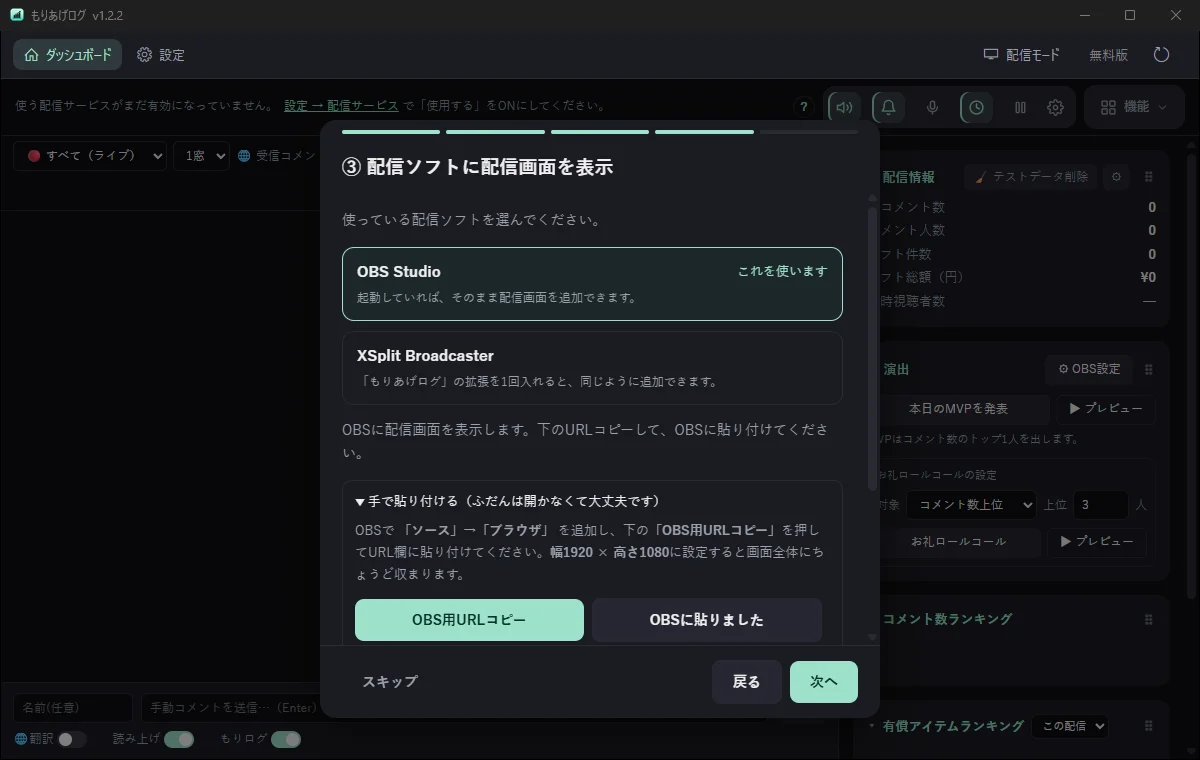Click the drag handle of 有償アイテムランキング panel
The image size is (1200, 760).
[x=1149, y=726]
